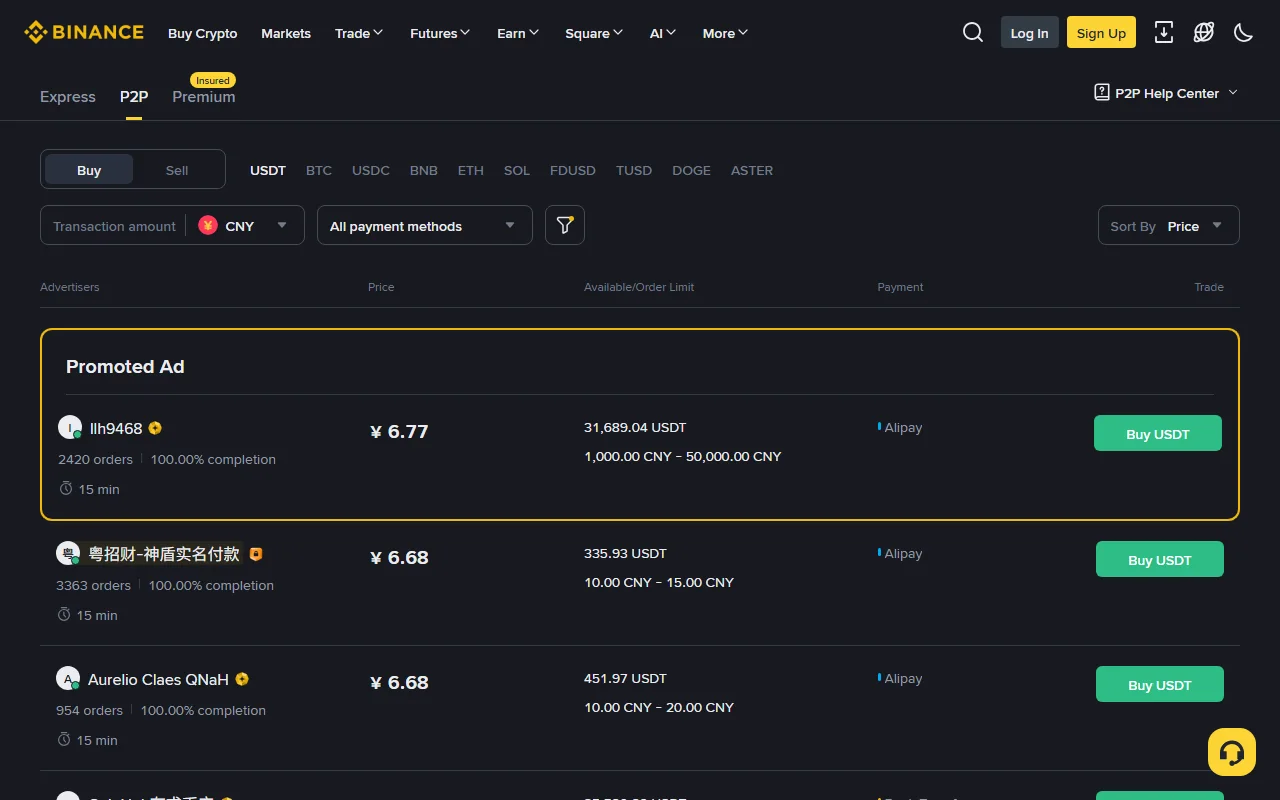Open the search magnifier icon

[973, 32]
